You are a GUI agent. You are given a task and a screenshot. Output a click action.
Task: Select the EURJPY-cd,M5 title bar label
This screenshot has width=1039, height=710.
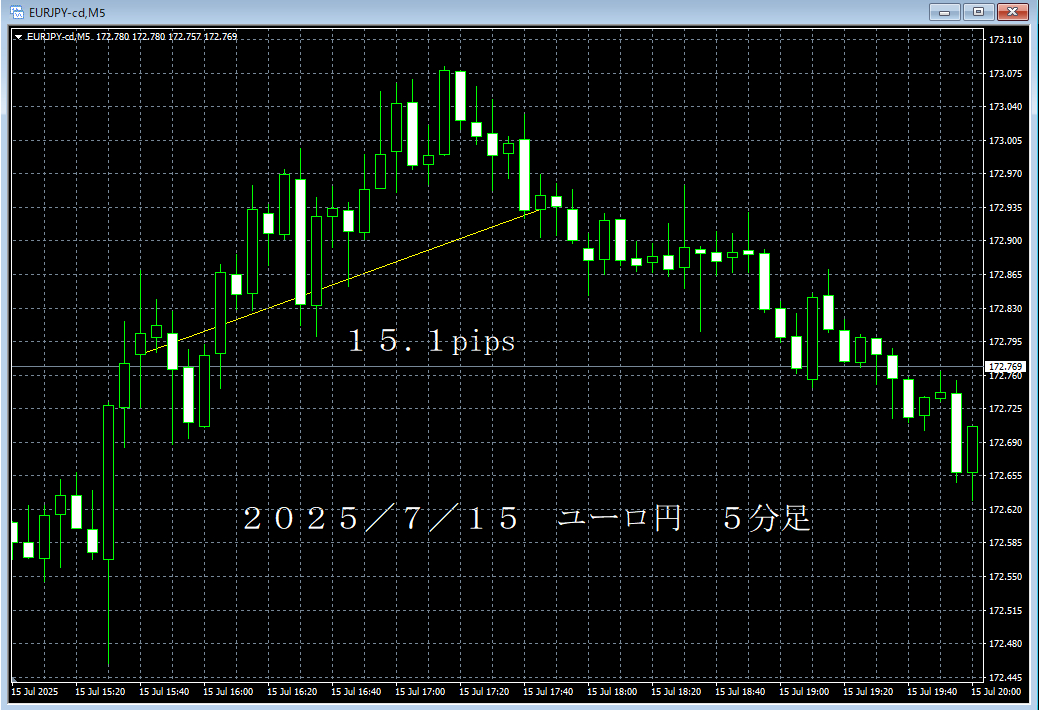pyautogui.click(x=62, y=11)
